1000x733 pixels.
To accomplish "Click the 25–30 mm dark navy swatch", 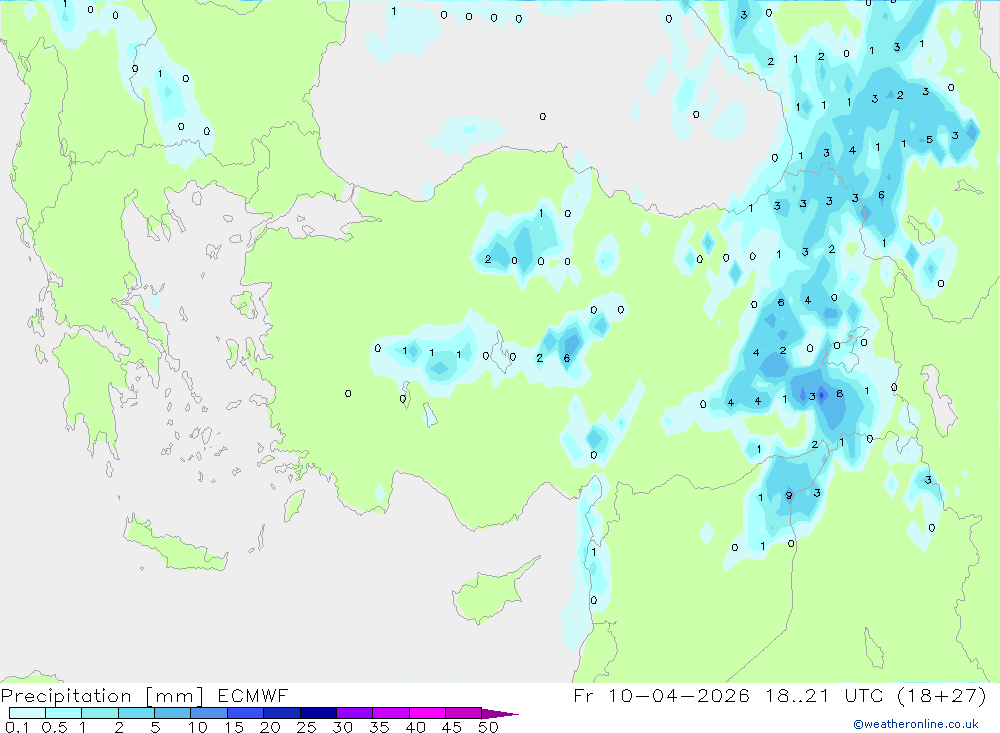I will (x=318, y=713).
